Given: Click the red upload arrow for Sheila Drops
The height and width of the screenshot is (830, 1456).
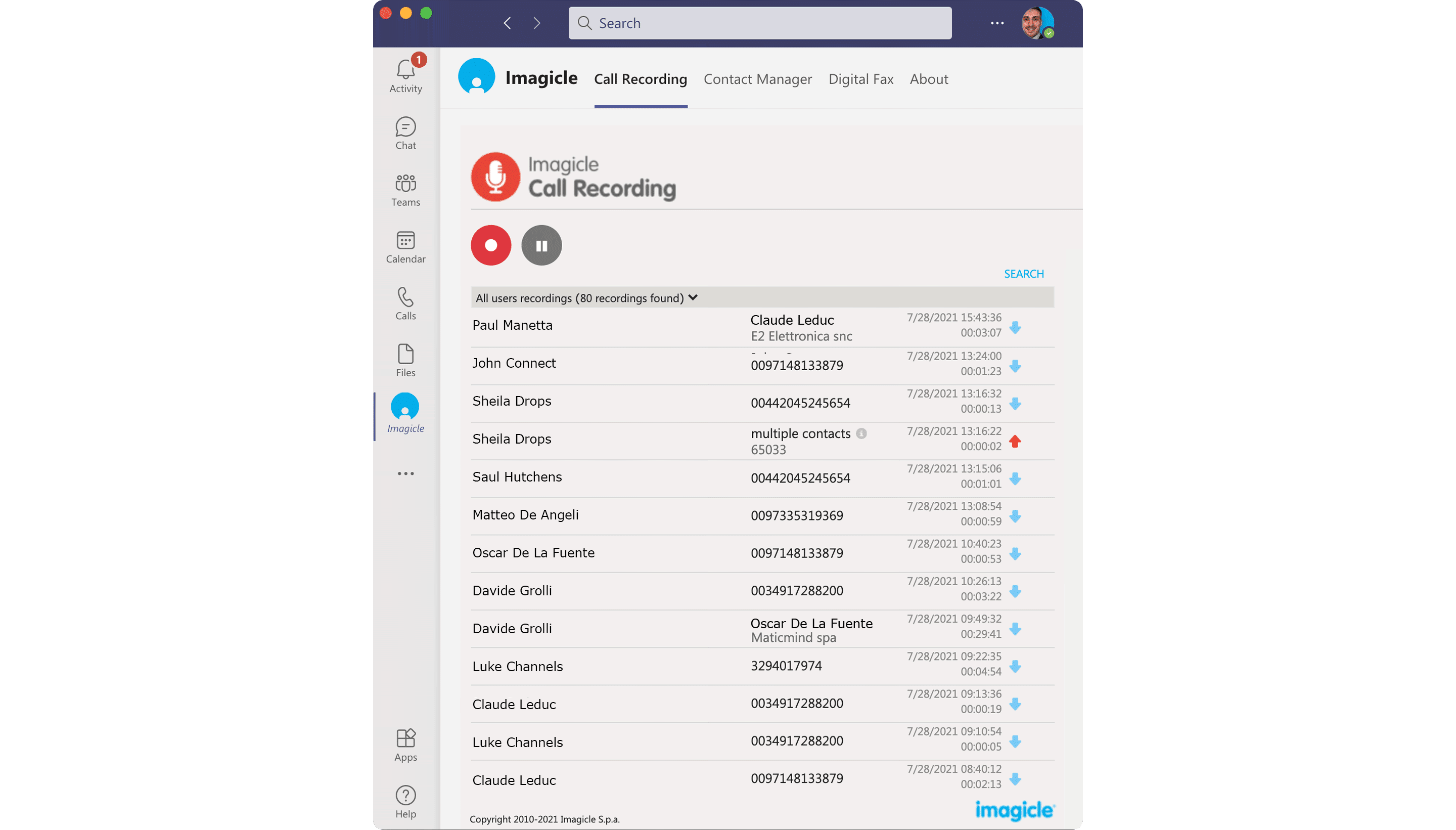Looking at the screenshot, I should pos(1015,441).
